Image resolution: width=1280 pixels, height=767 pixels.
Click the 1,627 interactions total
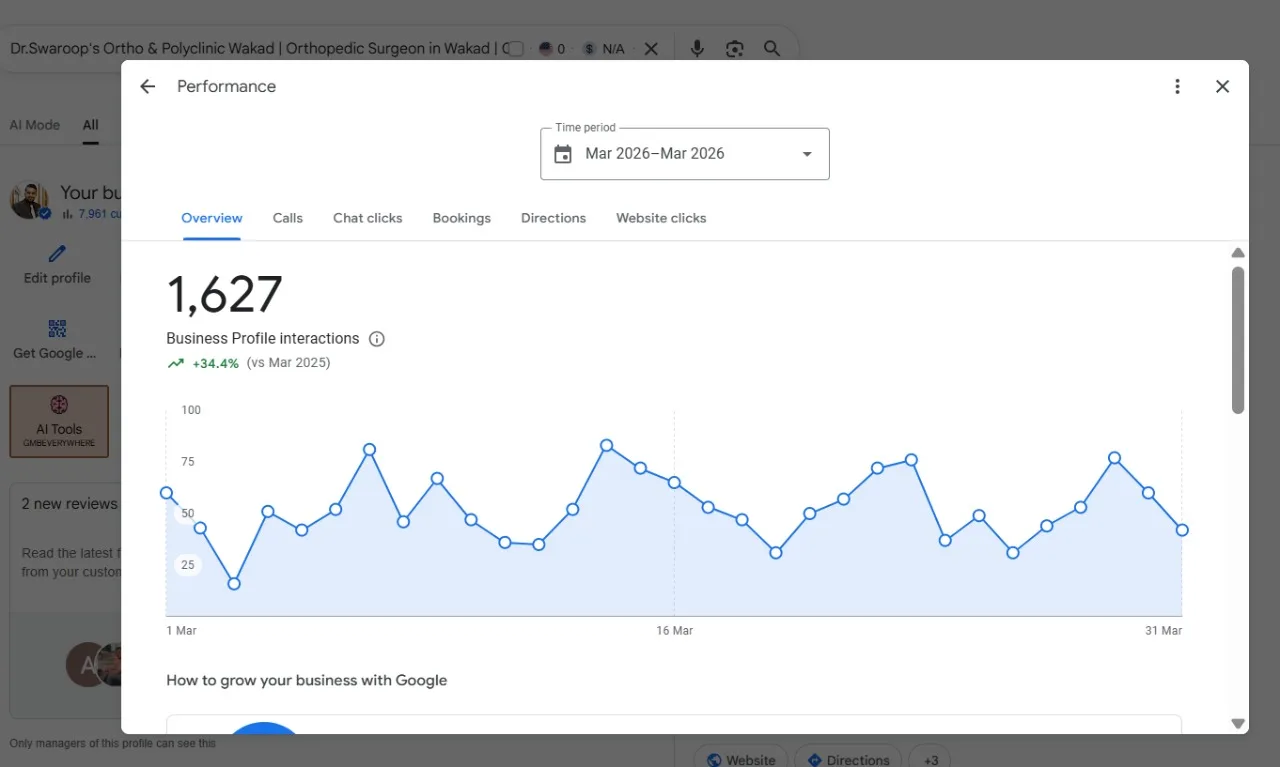click(x=224, y=295)
